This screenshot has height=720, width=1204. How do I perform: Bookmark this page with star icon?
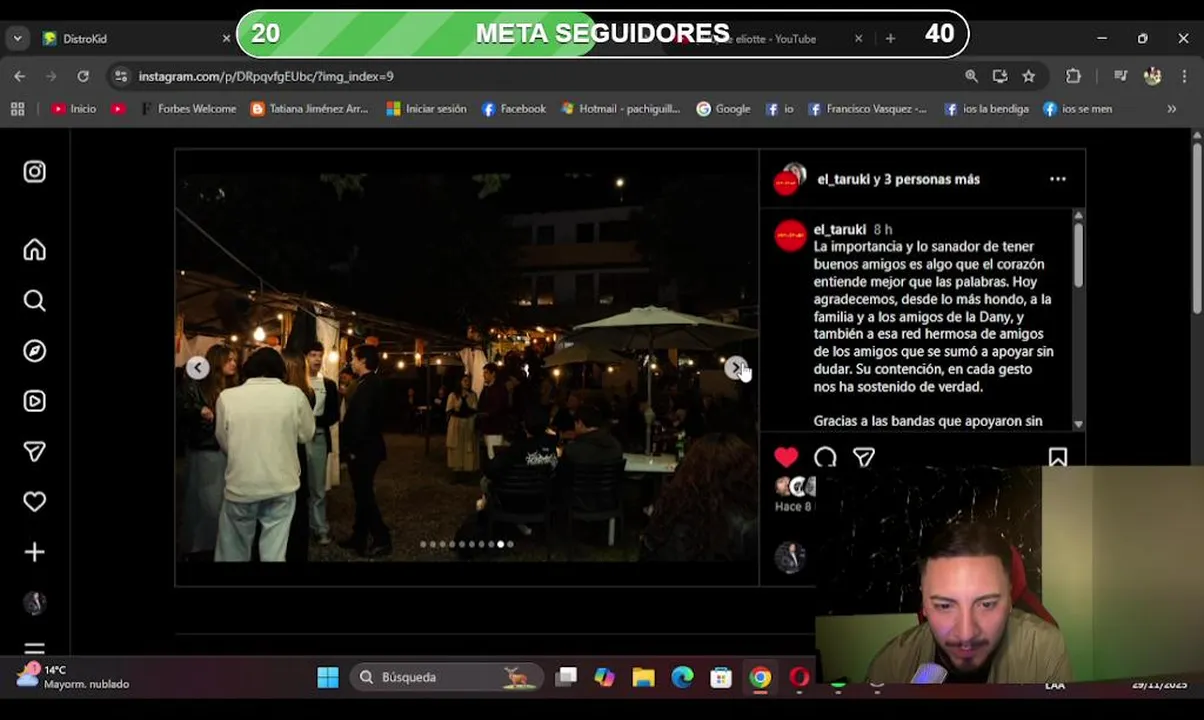point(1028,76)
